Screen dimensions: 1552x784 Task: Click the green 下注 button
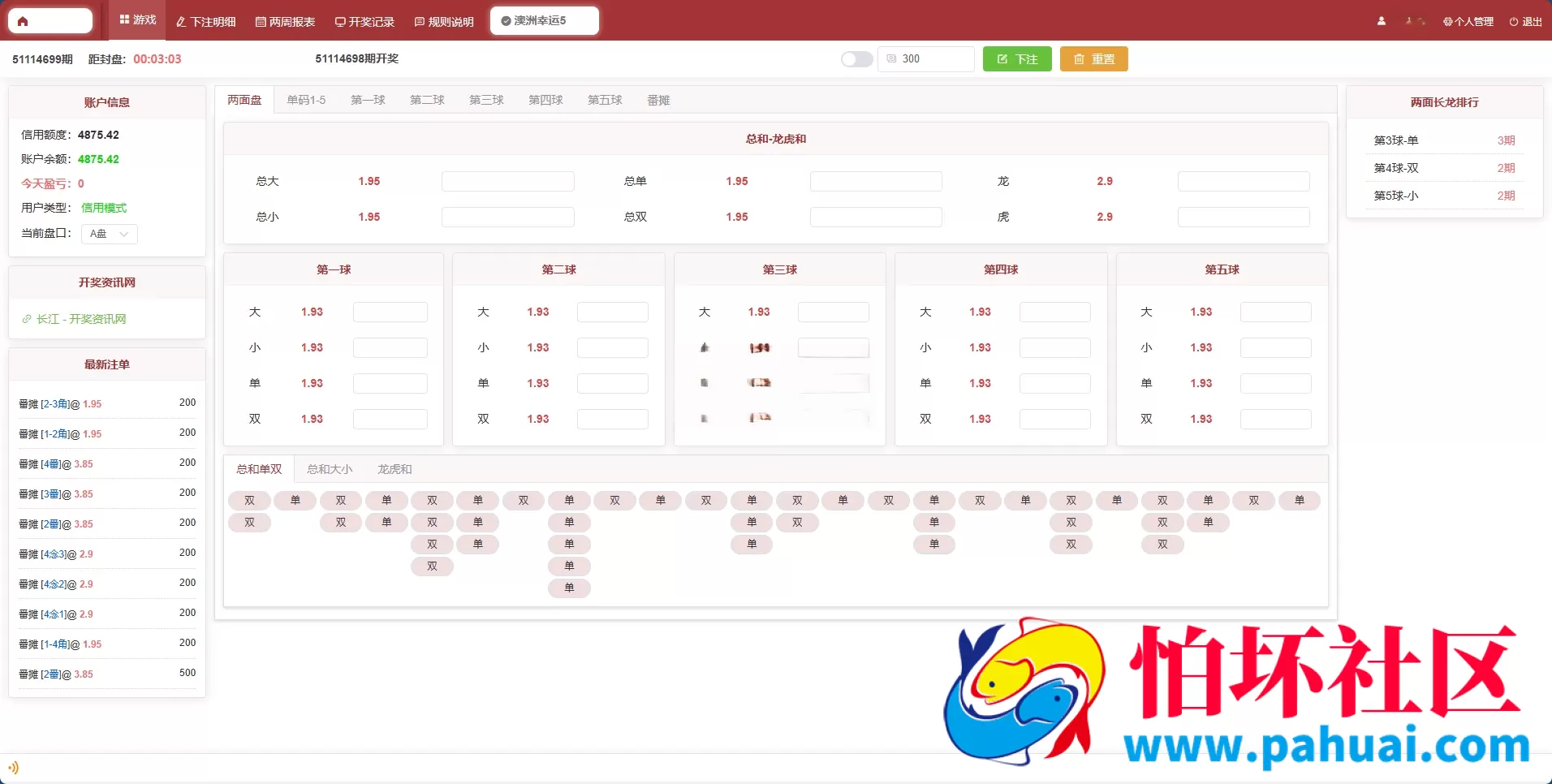1017,59
